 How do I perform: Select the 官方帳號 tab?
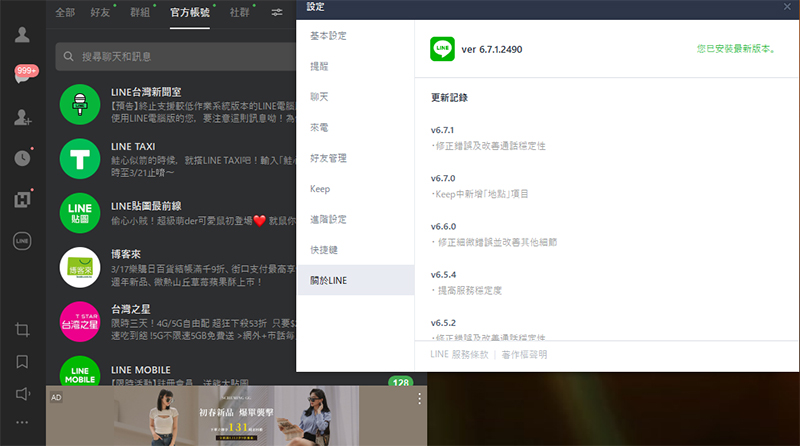click(x=190, y=12)
